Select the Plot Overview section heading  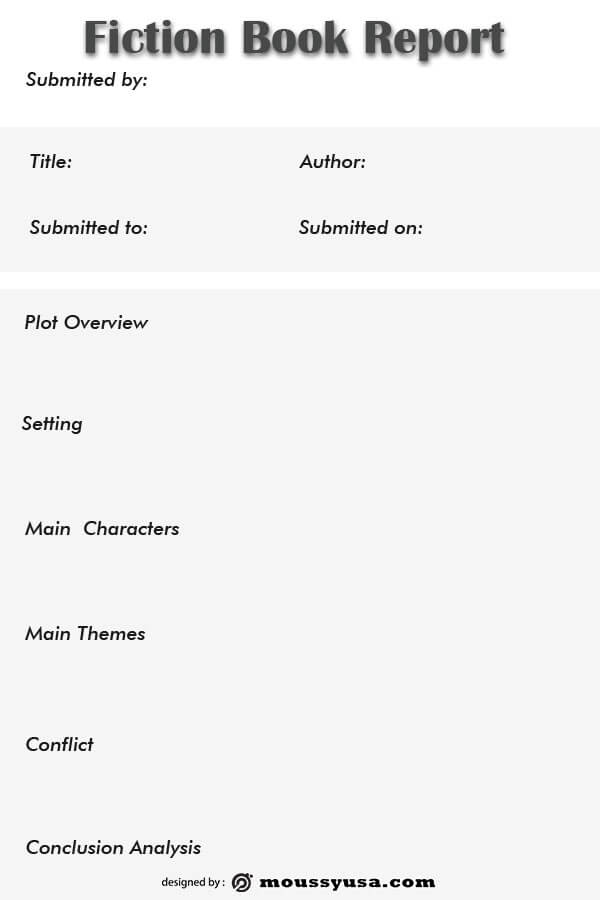pyautogui.click(x=86, y=322)
